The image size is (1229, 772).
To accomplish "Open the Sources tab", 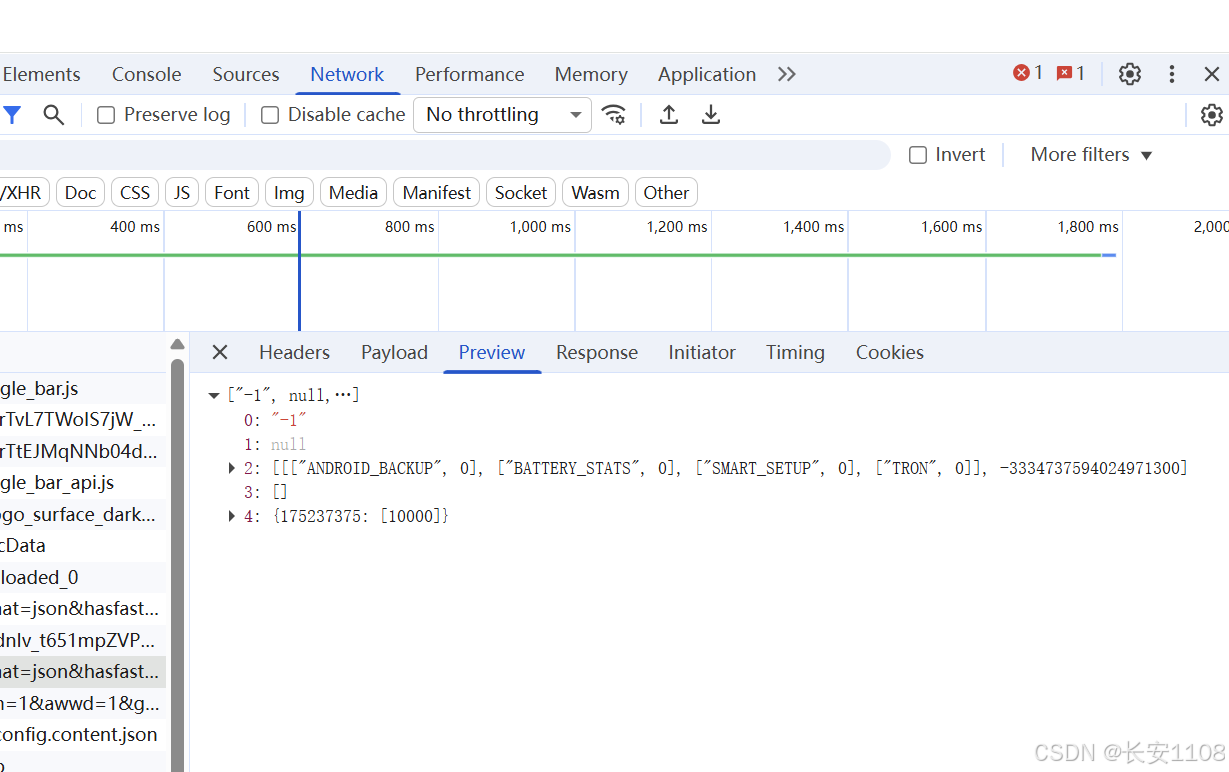I will click(x=246, y=74).
